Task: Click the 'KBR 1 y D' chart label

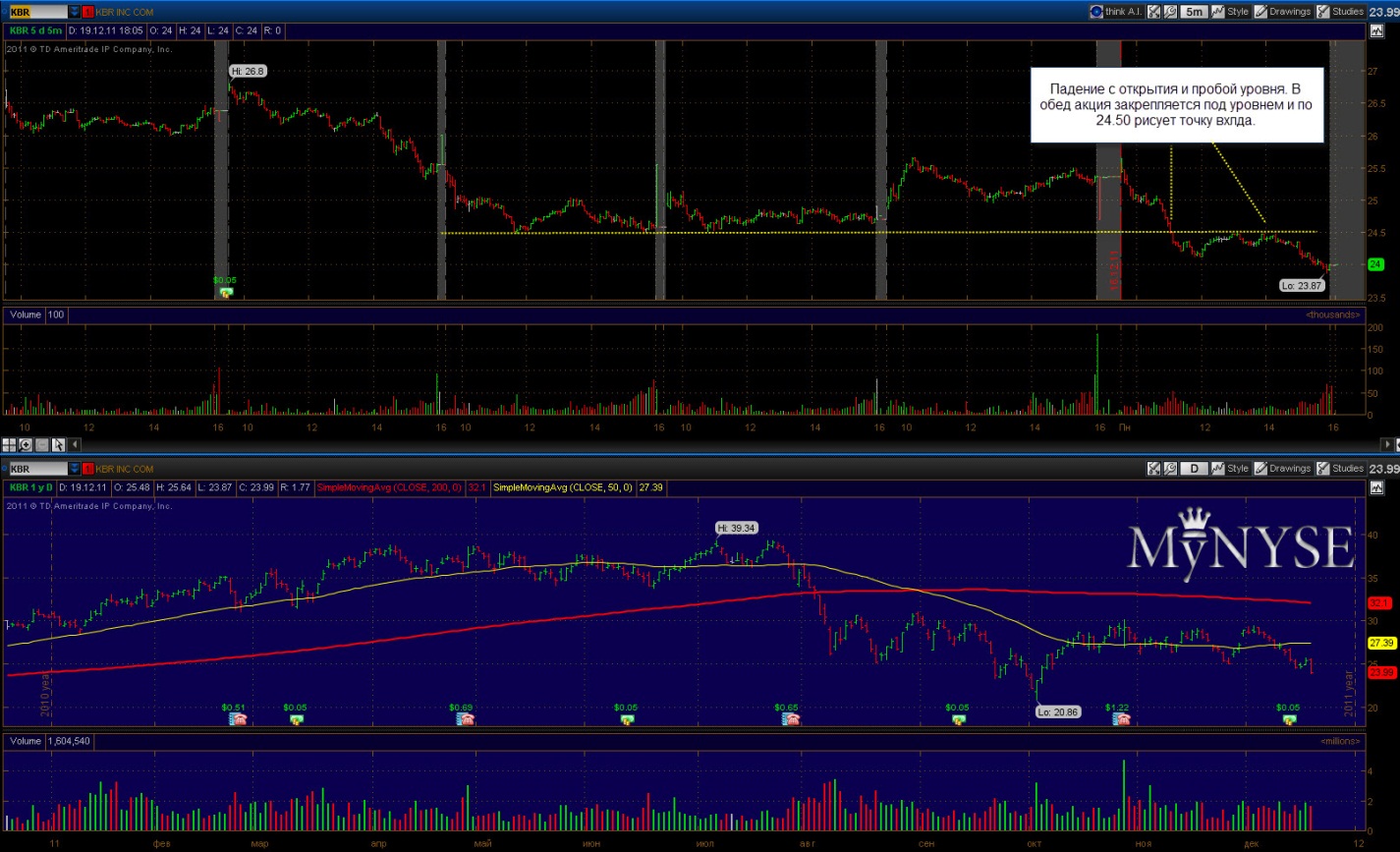Action: coord(32,487)
